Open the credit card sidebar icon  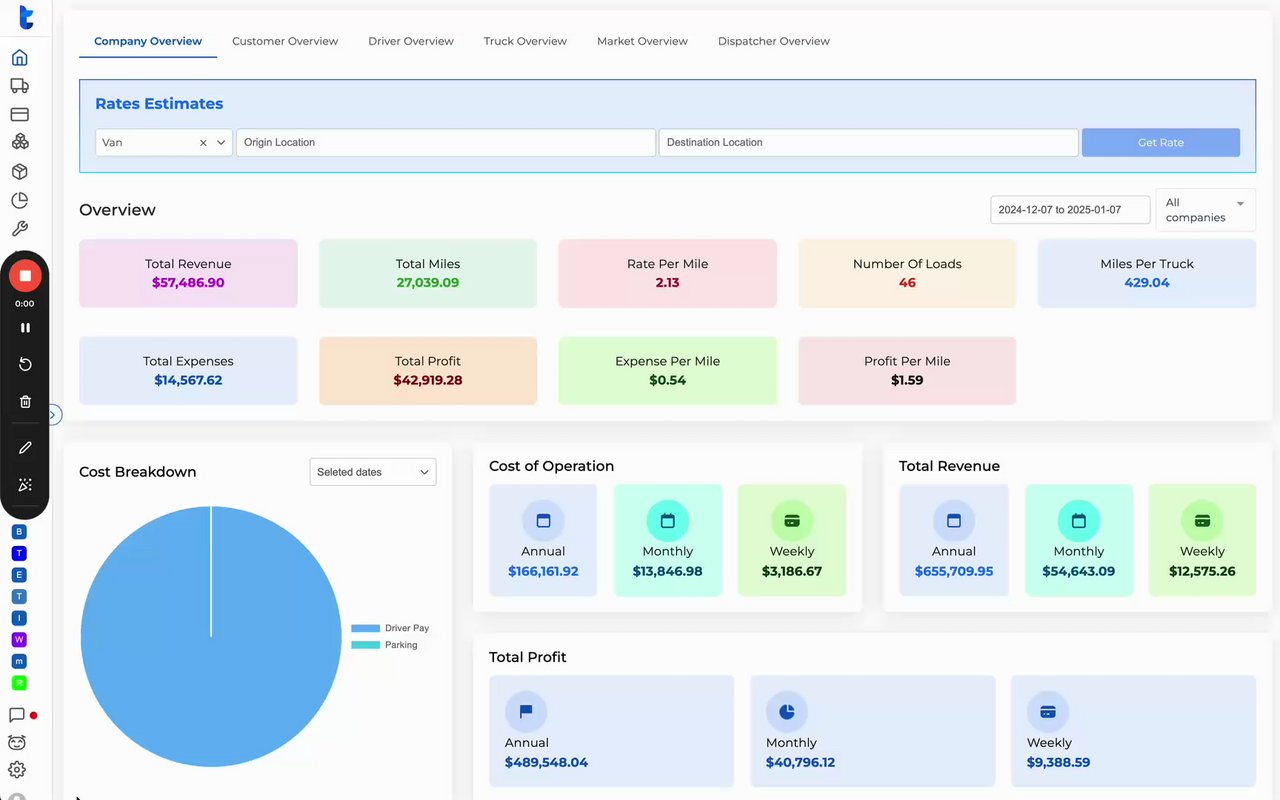pos(19,115)
